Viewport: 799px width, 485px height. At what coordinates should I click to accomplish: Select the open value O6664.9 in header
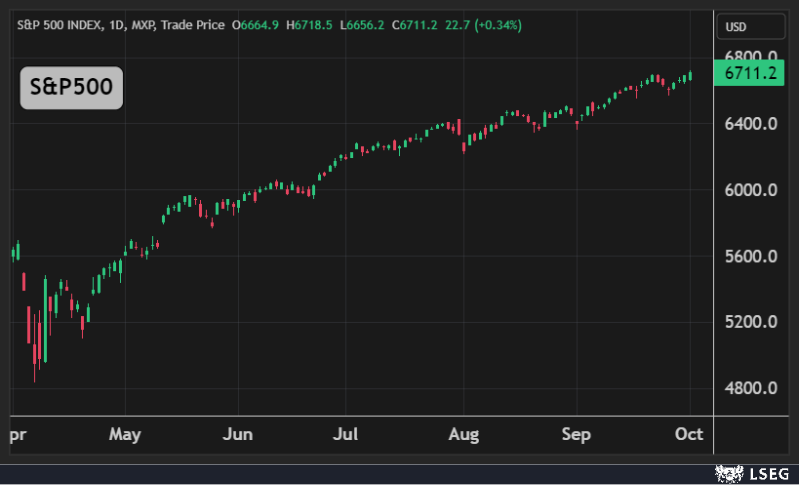[x=256, y=24]
